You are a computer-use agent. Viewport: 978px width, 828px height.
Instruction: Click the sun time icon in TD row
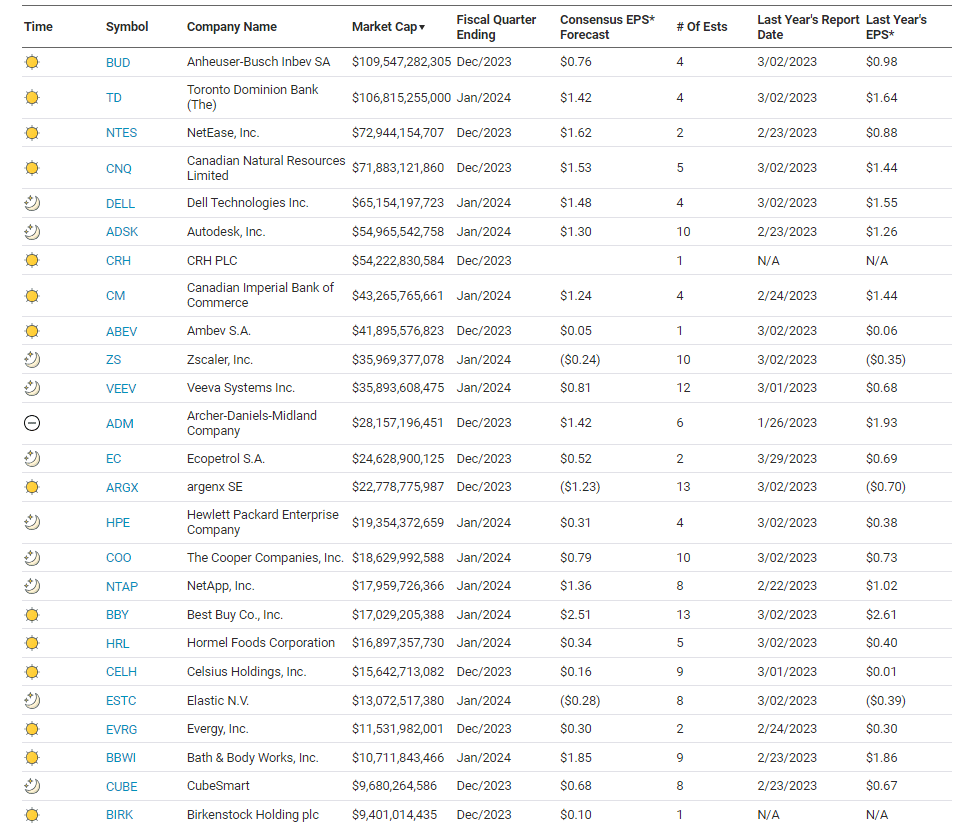click(x=32, y=97)
